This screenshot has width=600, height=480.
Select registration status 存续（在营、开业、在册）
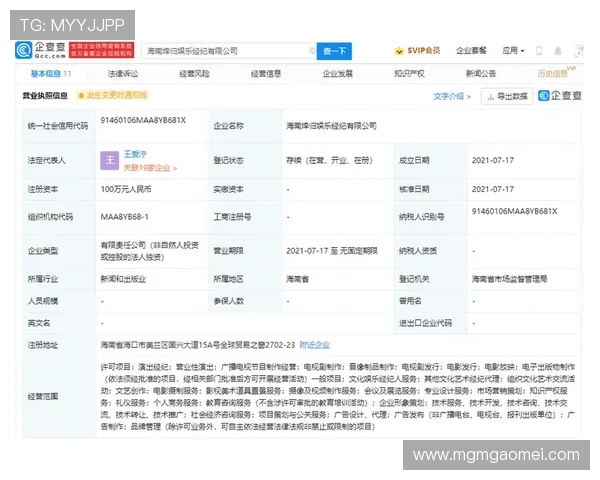coord(329,160)
